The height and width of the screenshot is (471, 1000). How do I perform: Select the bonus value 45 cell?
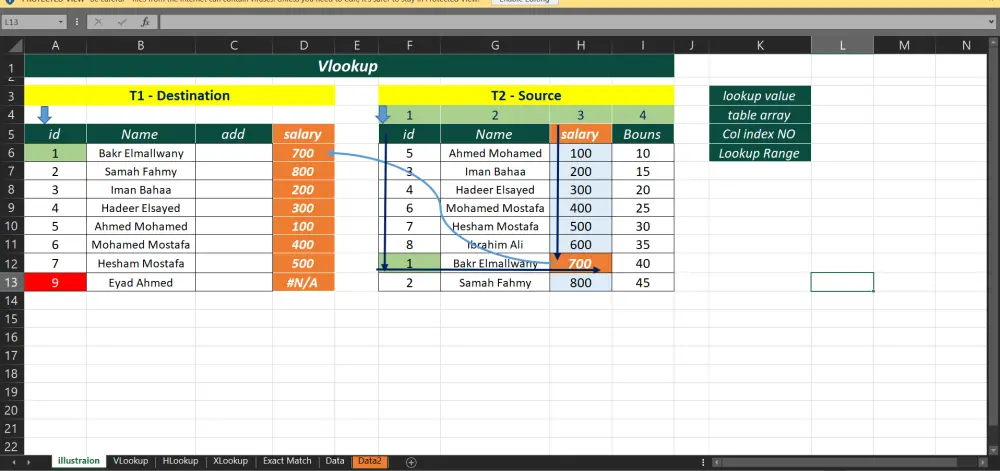[x=643, y=282]
